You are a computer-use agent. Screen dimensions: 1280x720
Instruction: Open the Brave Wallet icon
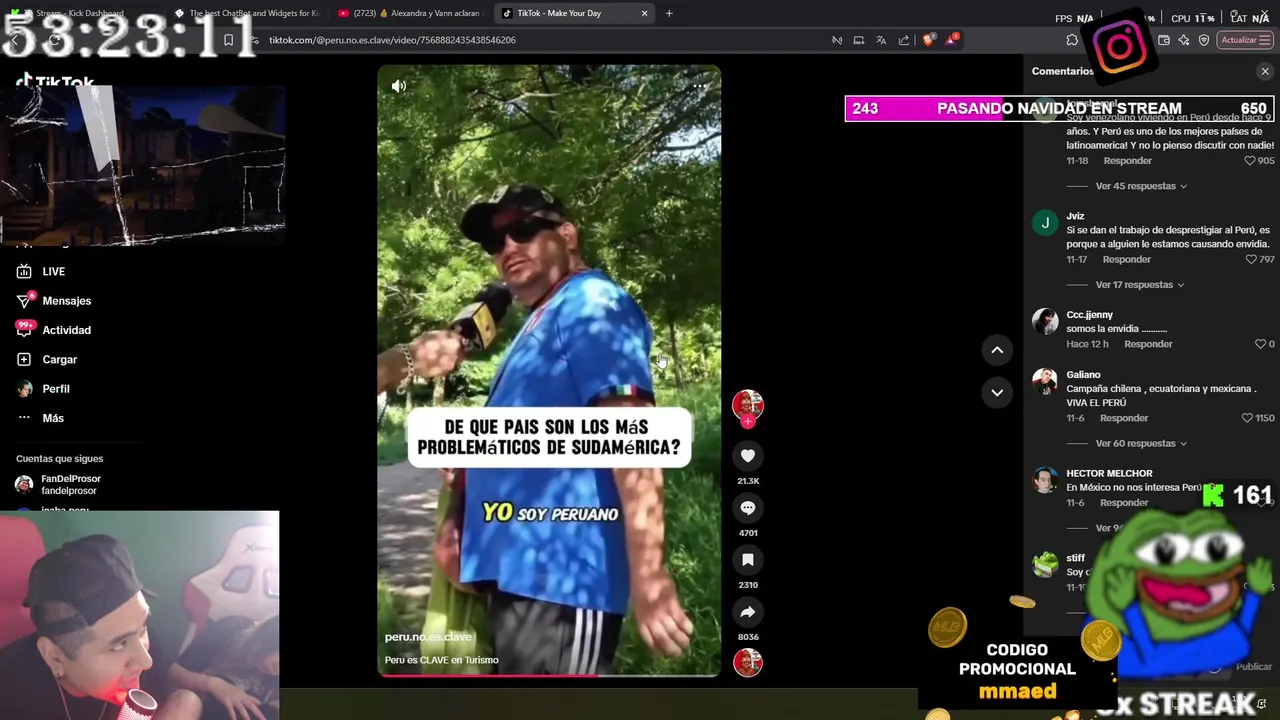1164,40
